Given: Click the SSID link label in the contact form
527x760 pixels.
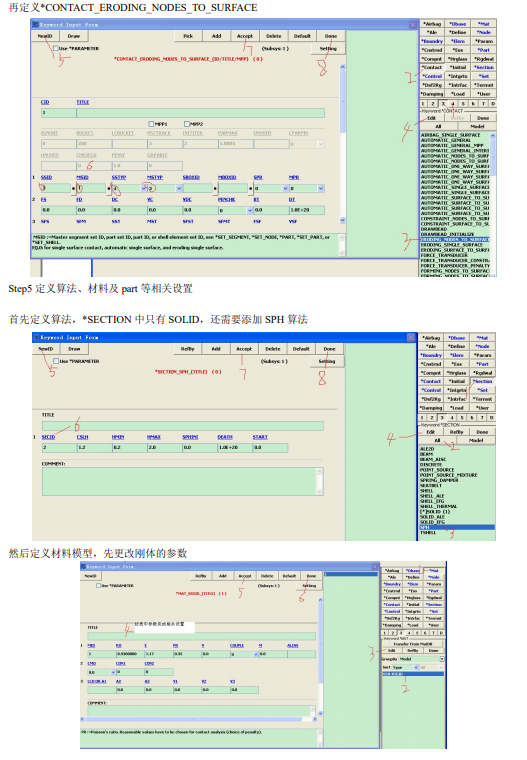Looking at the screenshot, I should 47,177.
